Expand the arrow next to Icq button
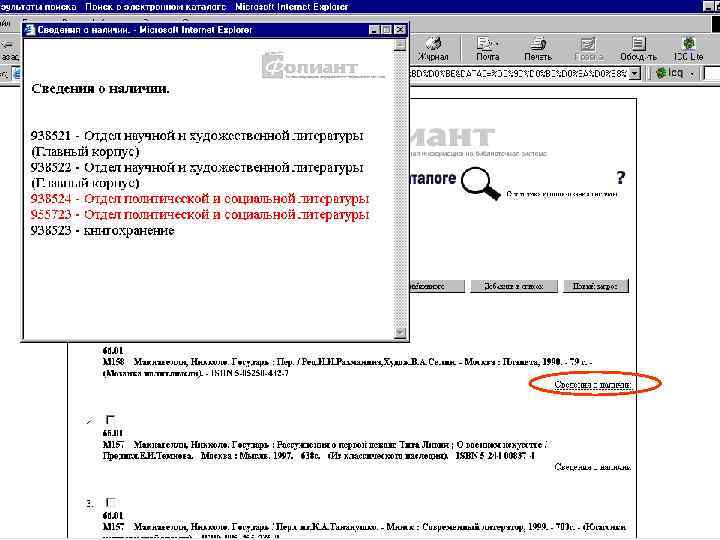The width and height of the screenshot is (720, 540). tap(692, 73)
